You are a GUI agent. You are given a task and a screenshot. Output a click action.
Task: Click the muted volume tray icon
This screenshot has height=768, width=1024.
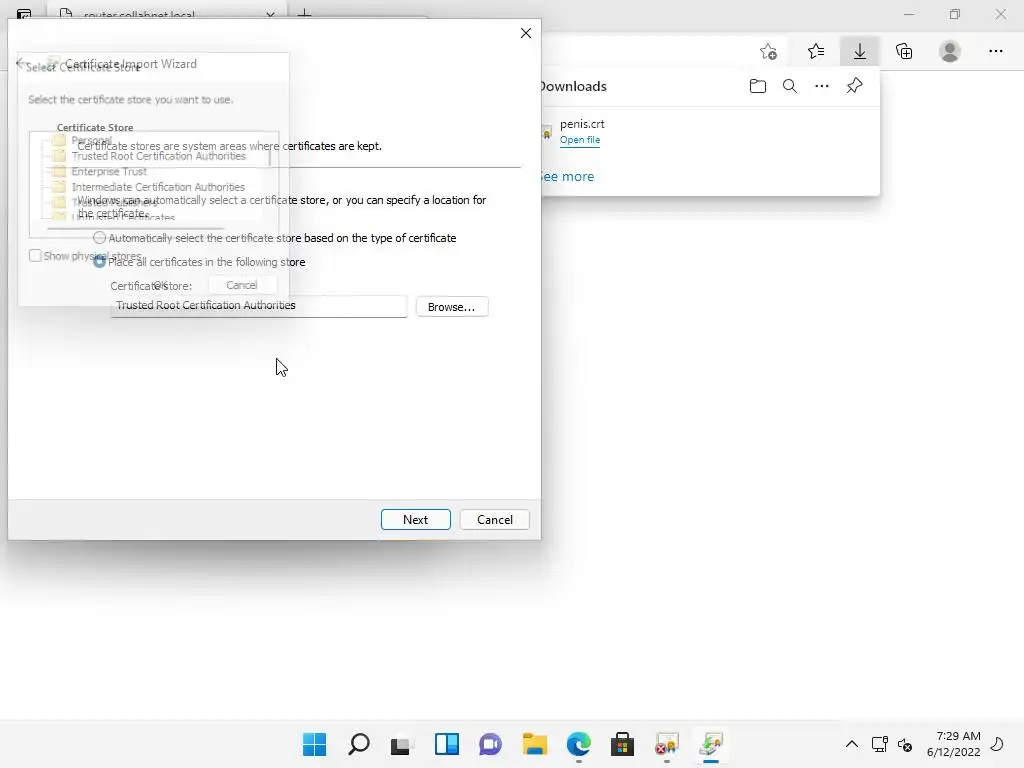point(905,744)
